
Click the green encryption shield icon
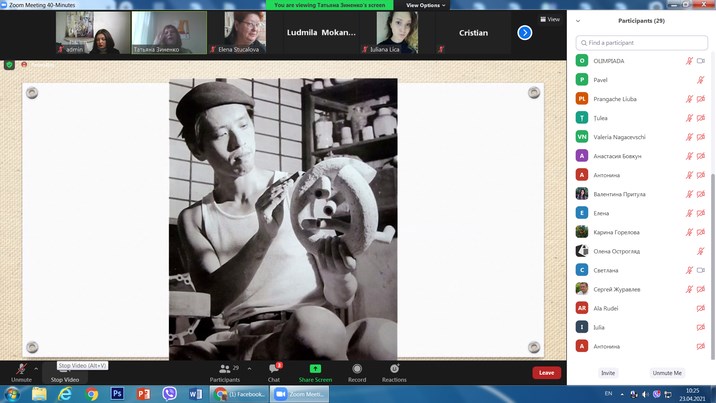(9, 64)
